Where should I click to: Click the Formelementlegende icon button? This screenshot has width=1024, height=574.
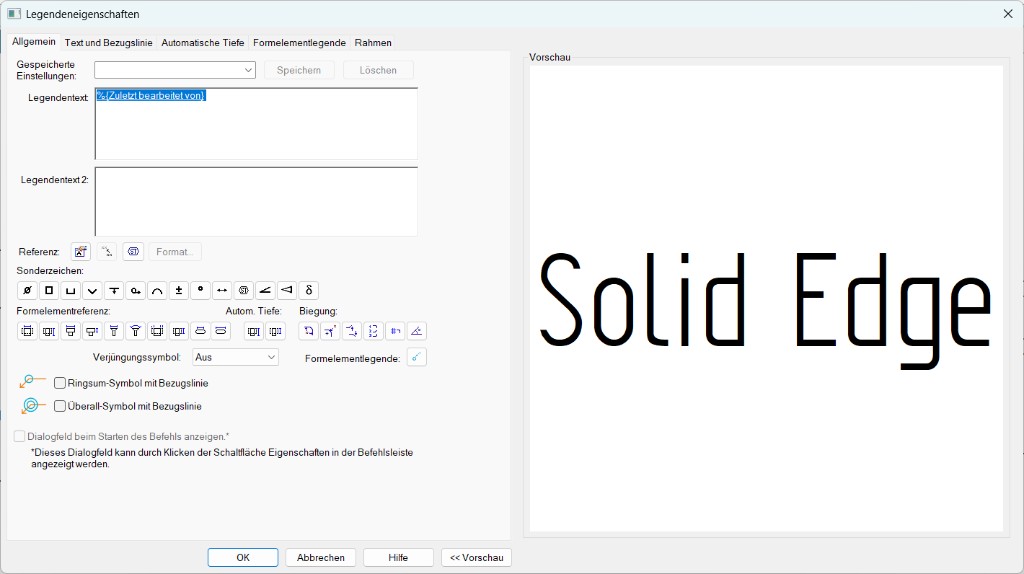coord(416,357)
